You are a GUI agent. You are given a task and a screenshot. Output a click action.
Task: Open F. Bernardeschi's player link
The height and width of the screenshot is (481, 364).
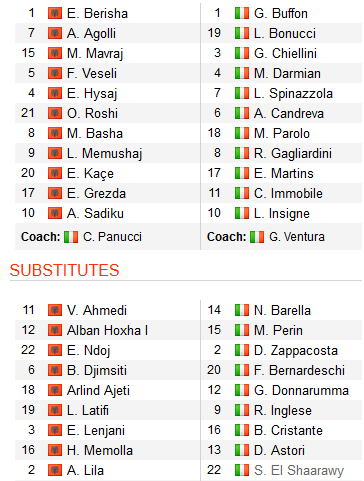[x=299, y=370]
